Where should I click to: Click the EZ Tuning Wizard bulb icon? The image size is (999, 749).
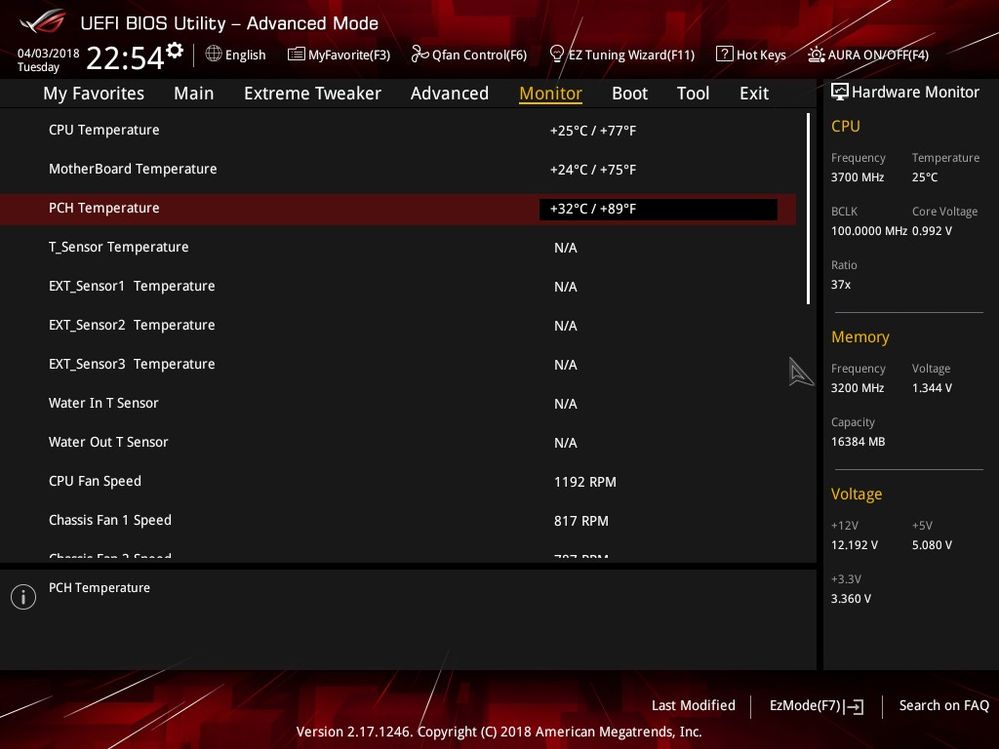[556, 54]
